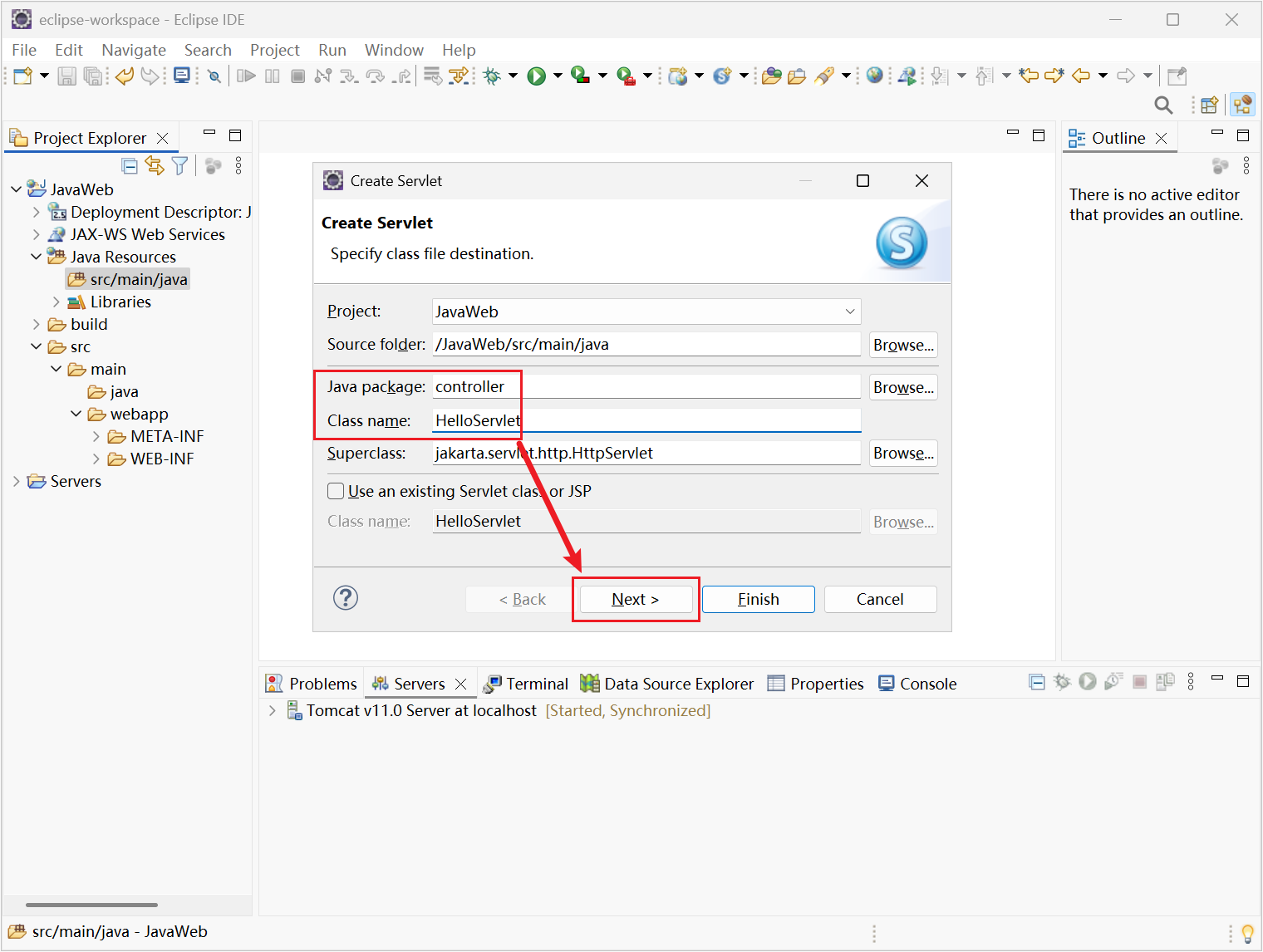
Task: Click the green Run button icon
Action: (x=537, y=76)
